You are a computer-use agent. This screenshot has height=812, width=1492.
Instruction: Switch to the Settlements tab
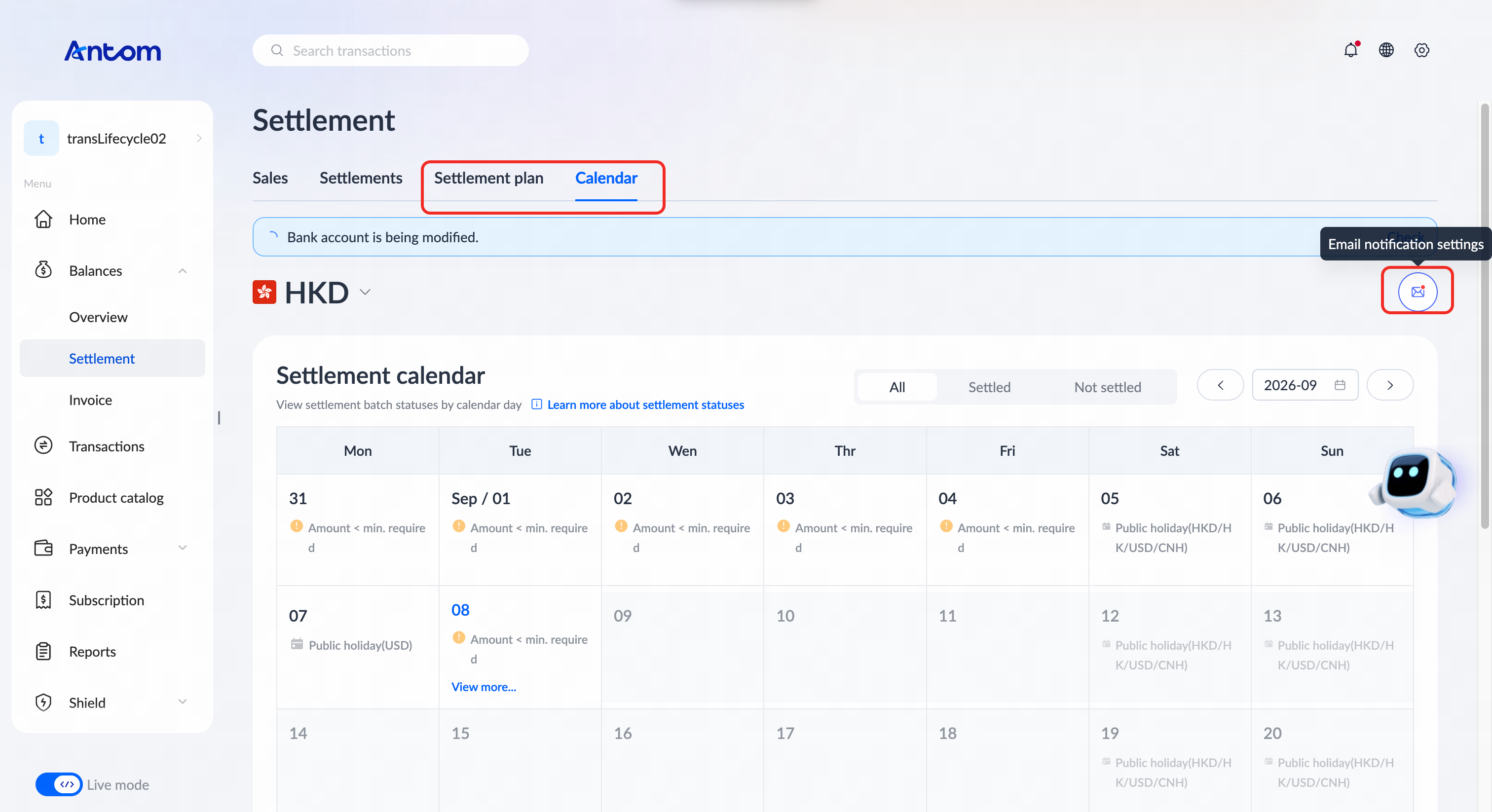360,178
